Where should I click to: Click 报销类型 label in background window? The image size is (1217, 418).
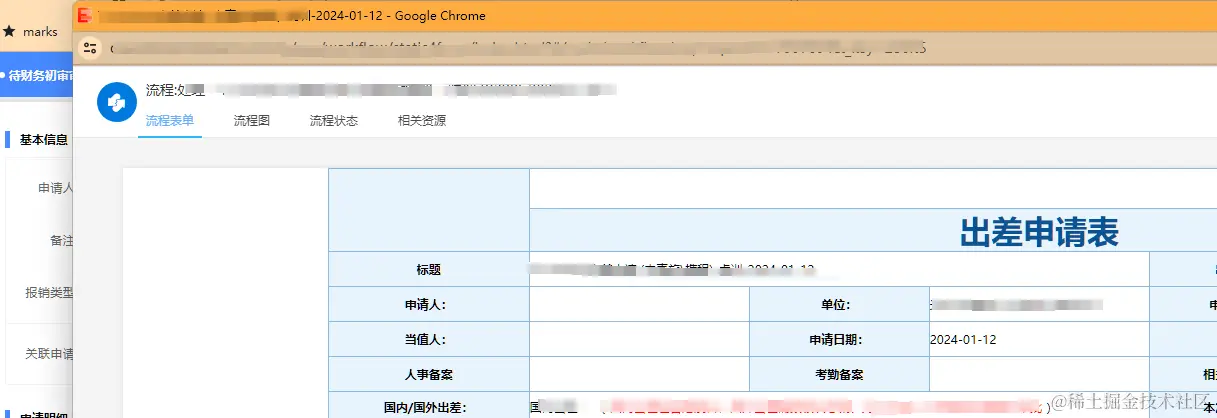click(x=49, y=293)
